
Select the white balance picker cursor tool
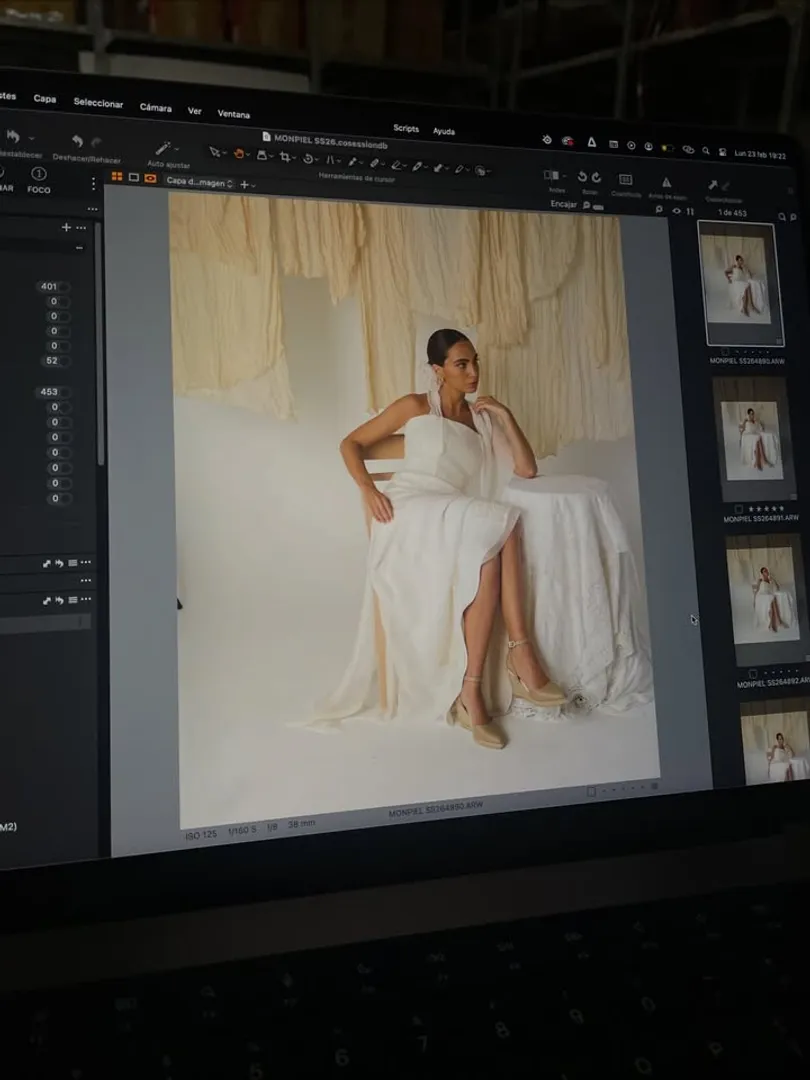(352, 160)
